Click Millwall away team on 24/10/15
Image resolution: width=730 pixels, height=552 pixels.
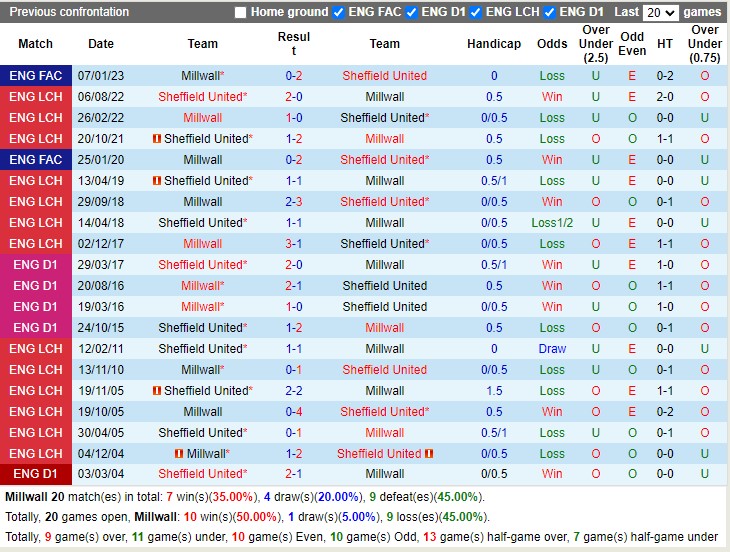(385, 328)
